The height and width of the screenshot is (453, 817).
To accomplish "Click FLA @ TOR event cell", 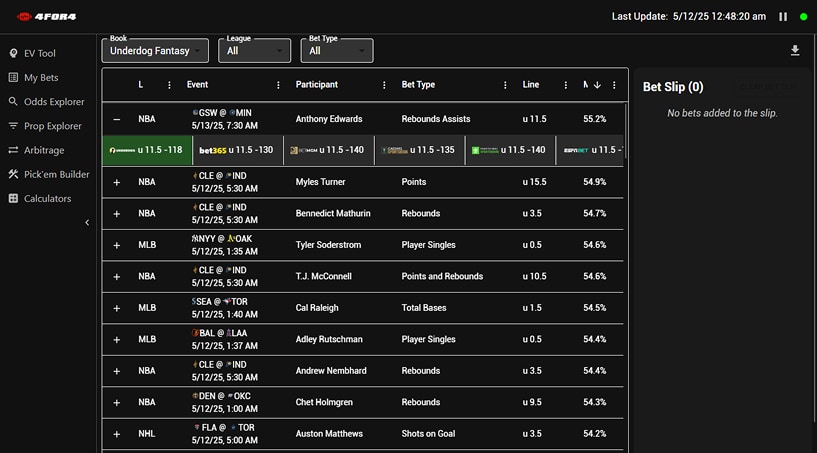I will point(225,434).
